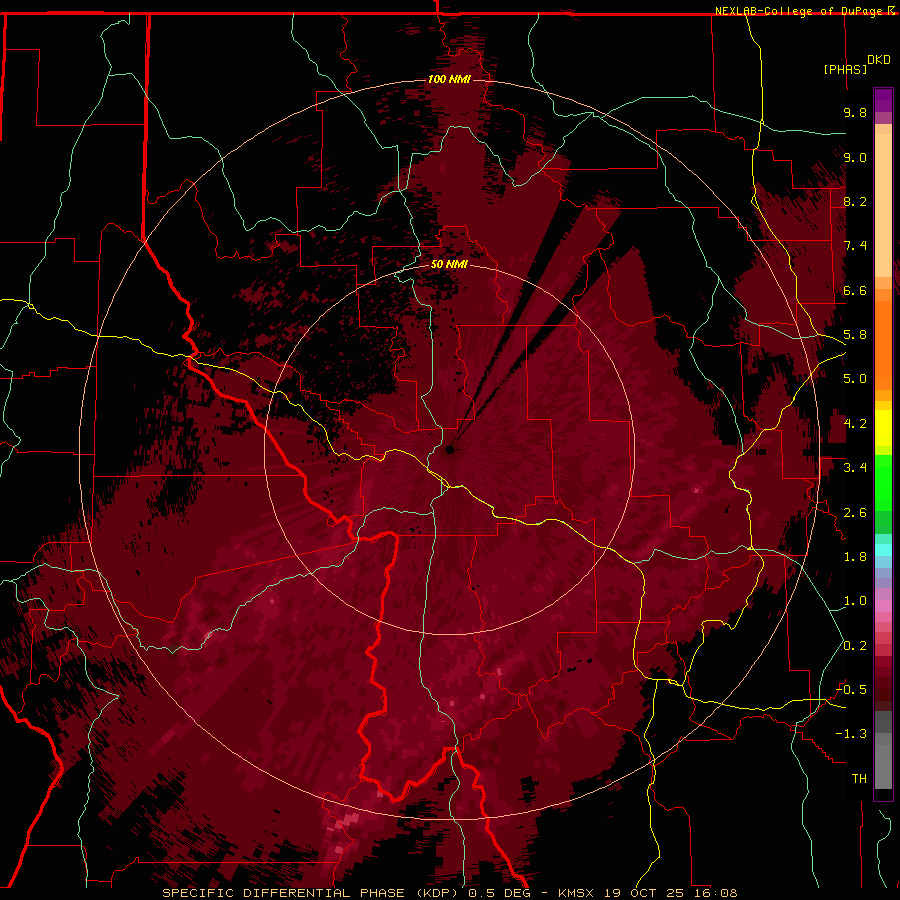Image resolution: width=900 pixels, height=900 pixels.
Task: Click the 0.2 legend value
Action: [855, 646]
